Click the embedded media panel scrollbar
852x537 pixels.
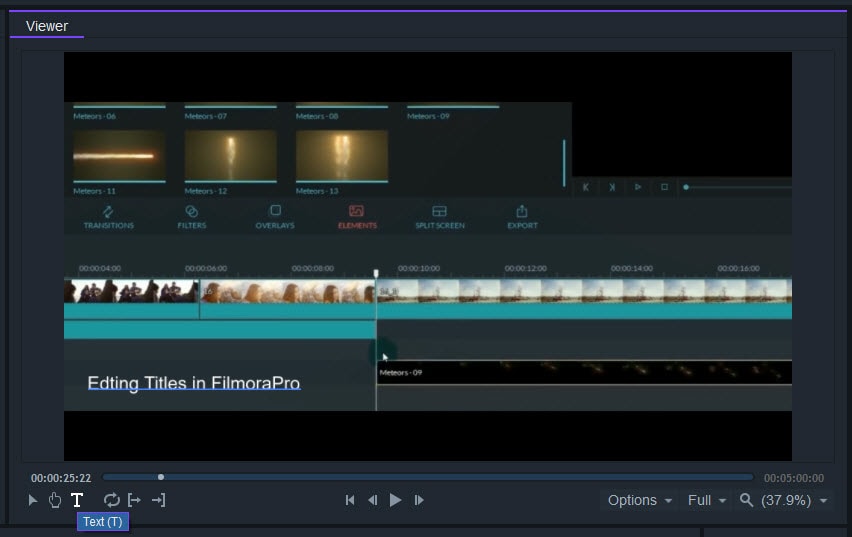click(x=564, y=163)
